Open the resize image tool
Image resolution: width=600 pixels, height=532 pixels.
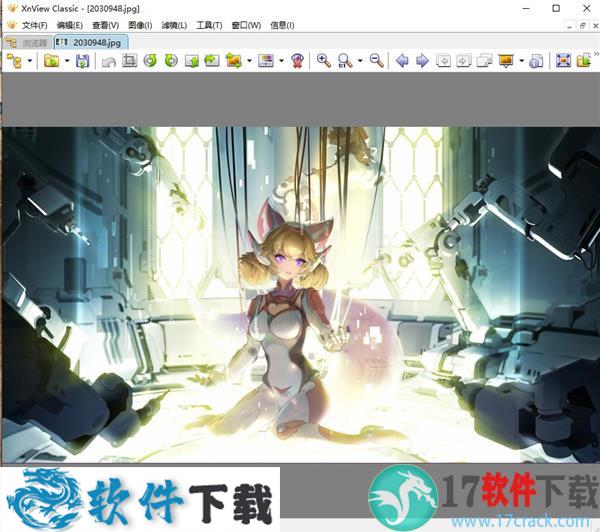233,60
